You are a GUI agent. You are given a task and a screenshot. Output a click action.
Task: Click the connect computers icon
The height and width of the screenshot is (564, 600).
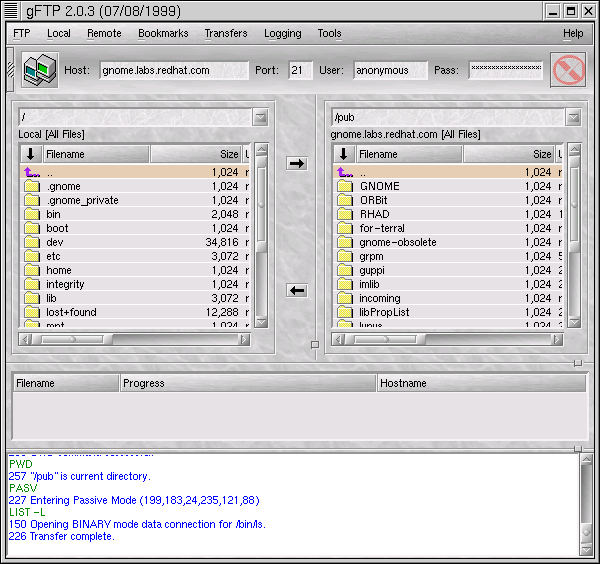coord(40,70)
